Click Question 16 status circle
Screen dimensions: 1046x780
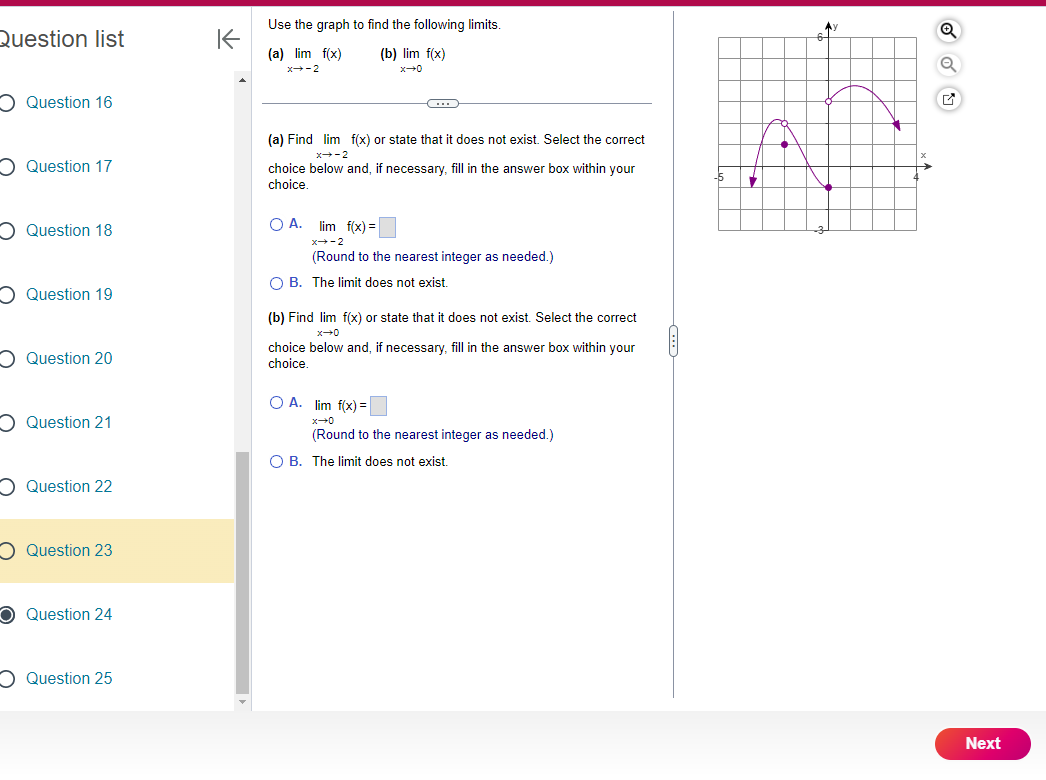click(x=7, y=103)
